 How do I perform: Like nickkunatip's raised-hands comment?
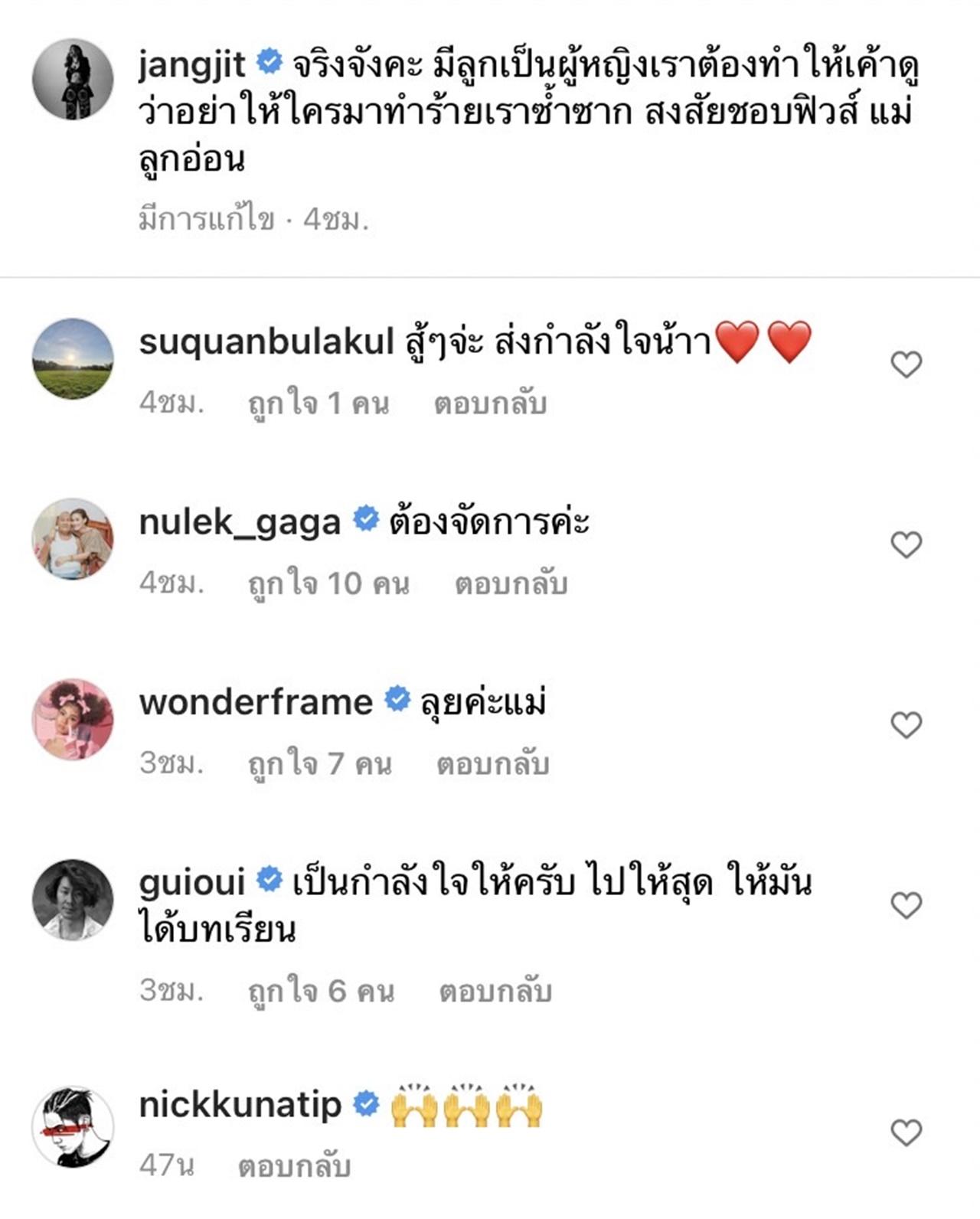[x=906, y=1132]
